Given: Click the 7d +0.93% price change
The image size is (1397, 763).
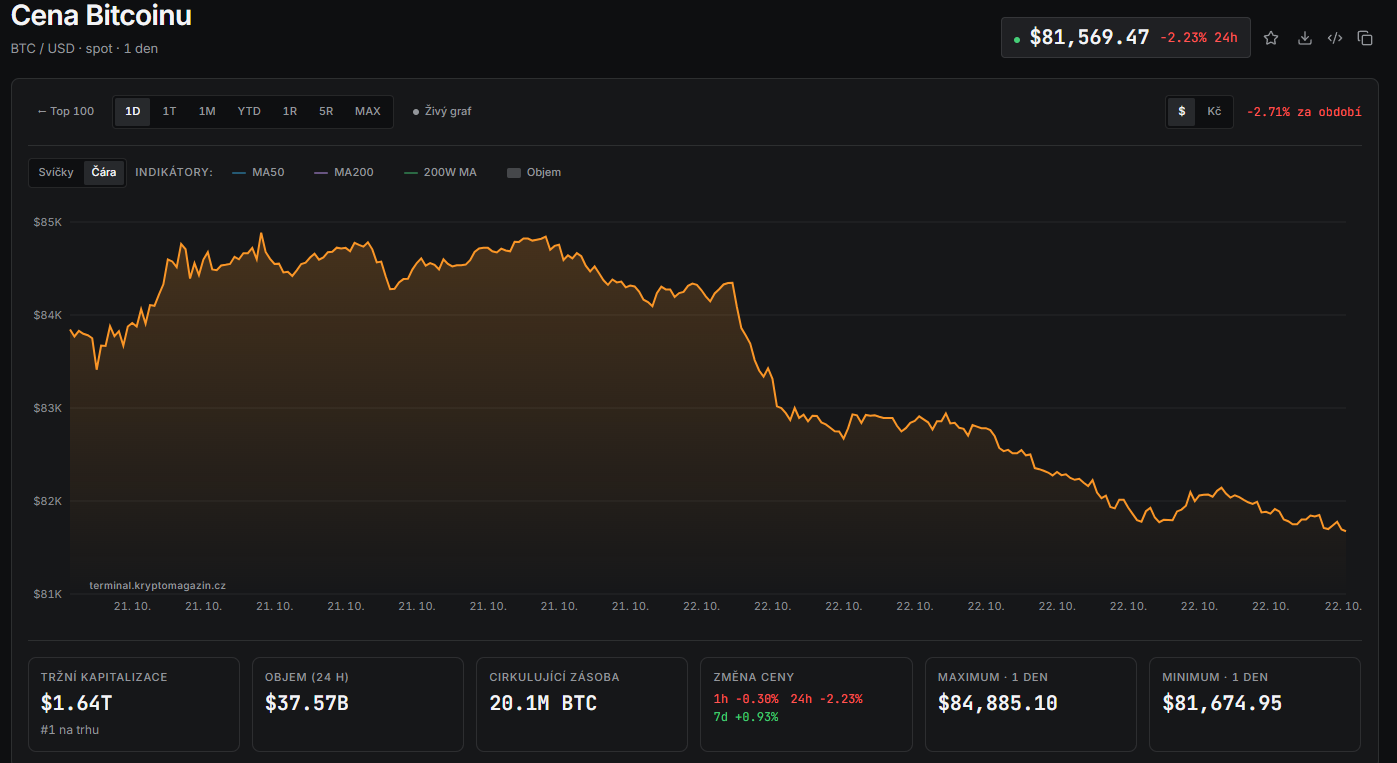Looking at the screenshot, I should pos(746,717).
